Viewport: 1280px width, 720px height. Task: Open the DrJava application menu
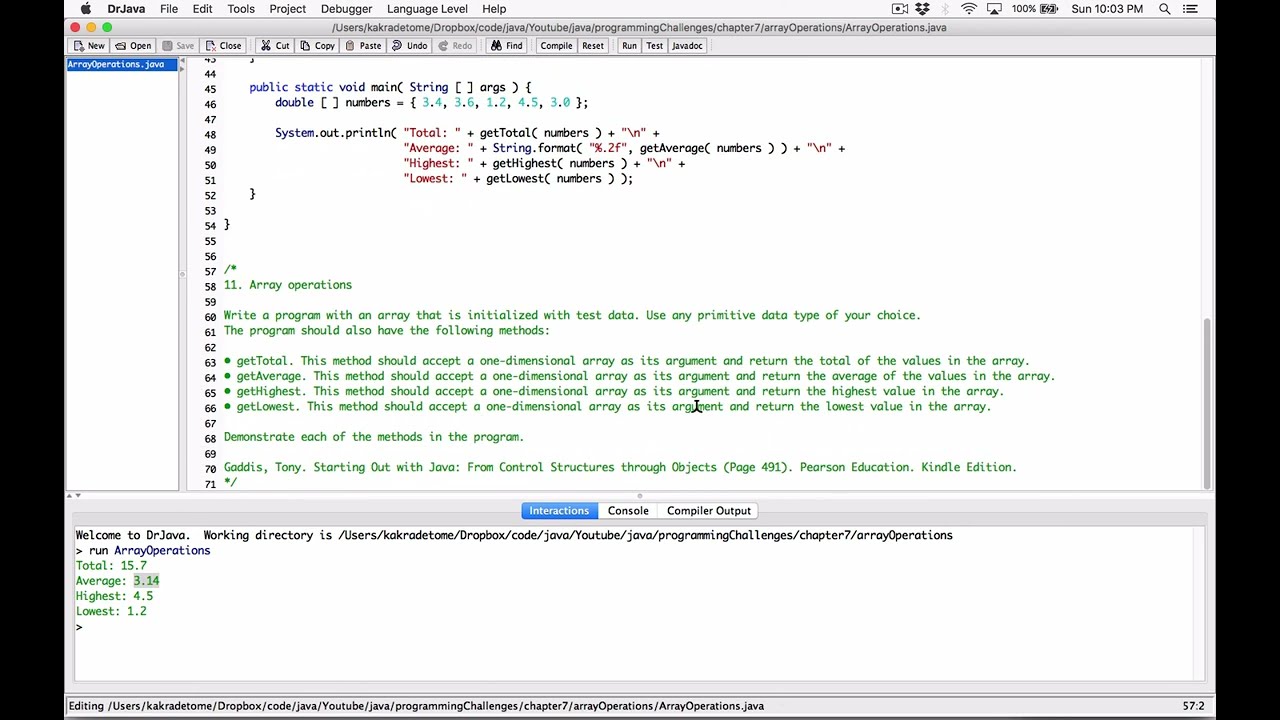pos(126,9)
